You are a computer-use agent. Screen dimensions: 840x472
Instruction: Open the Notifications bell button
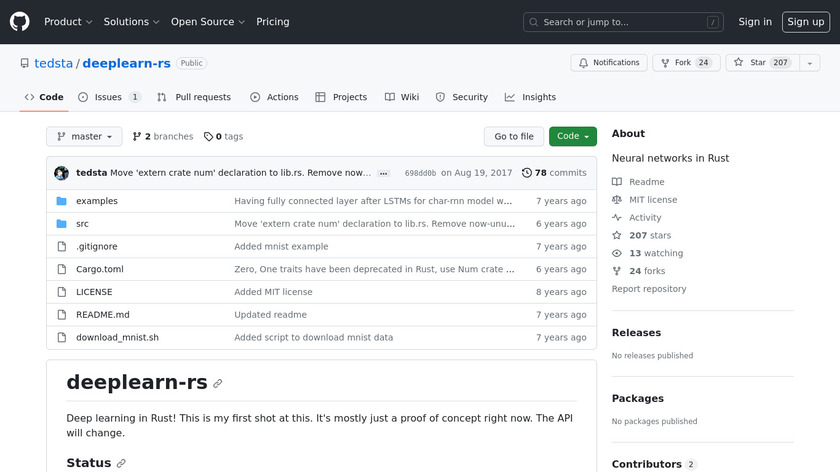[609, 63]
